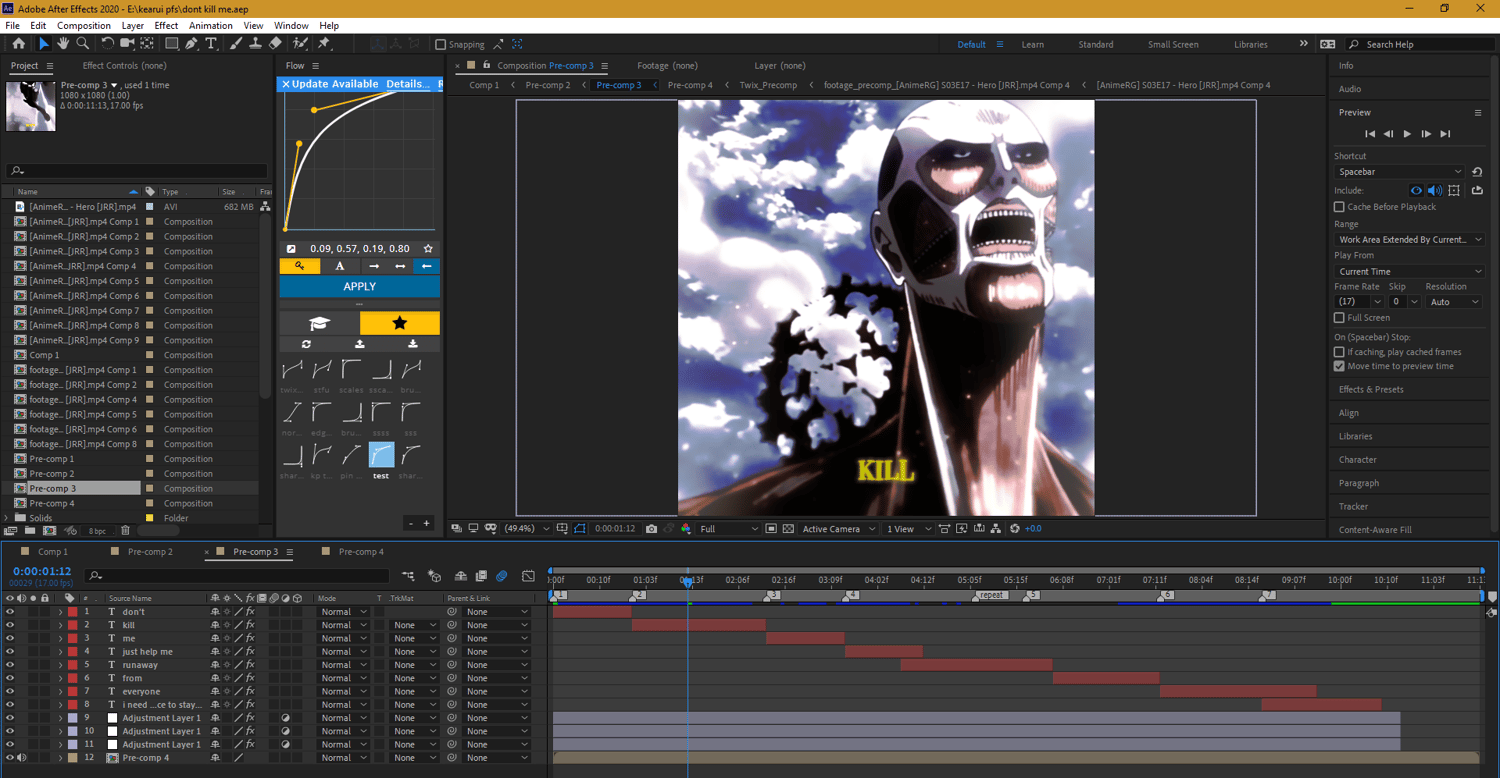Open Flow graduation cap presets tab
Screen dimensions: 1500x778
pyautogui.click(x=319, y=323)
